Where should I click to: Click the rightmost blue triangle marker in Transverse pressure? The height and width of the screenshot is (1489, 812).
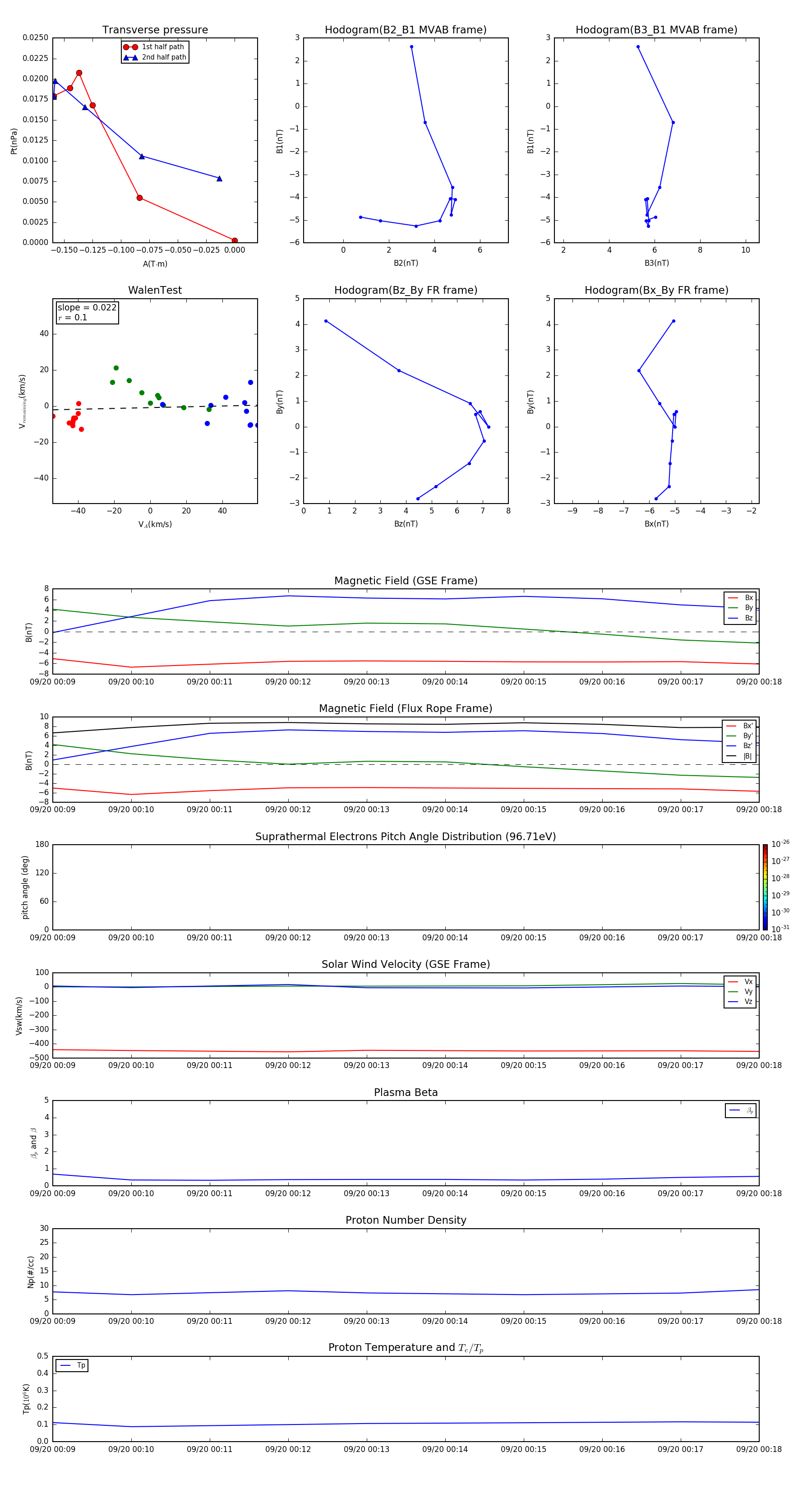[219, 179]
